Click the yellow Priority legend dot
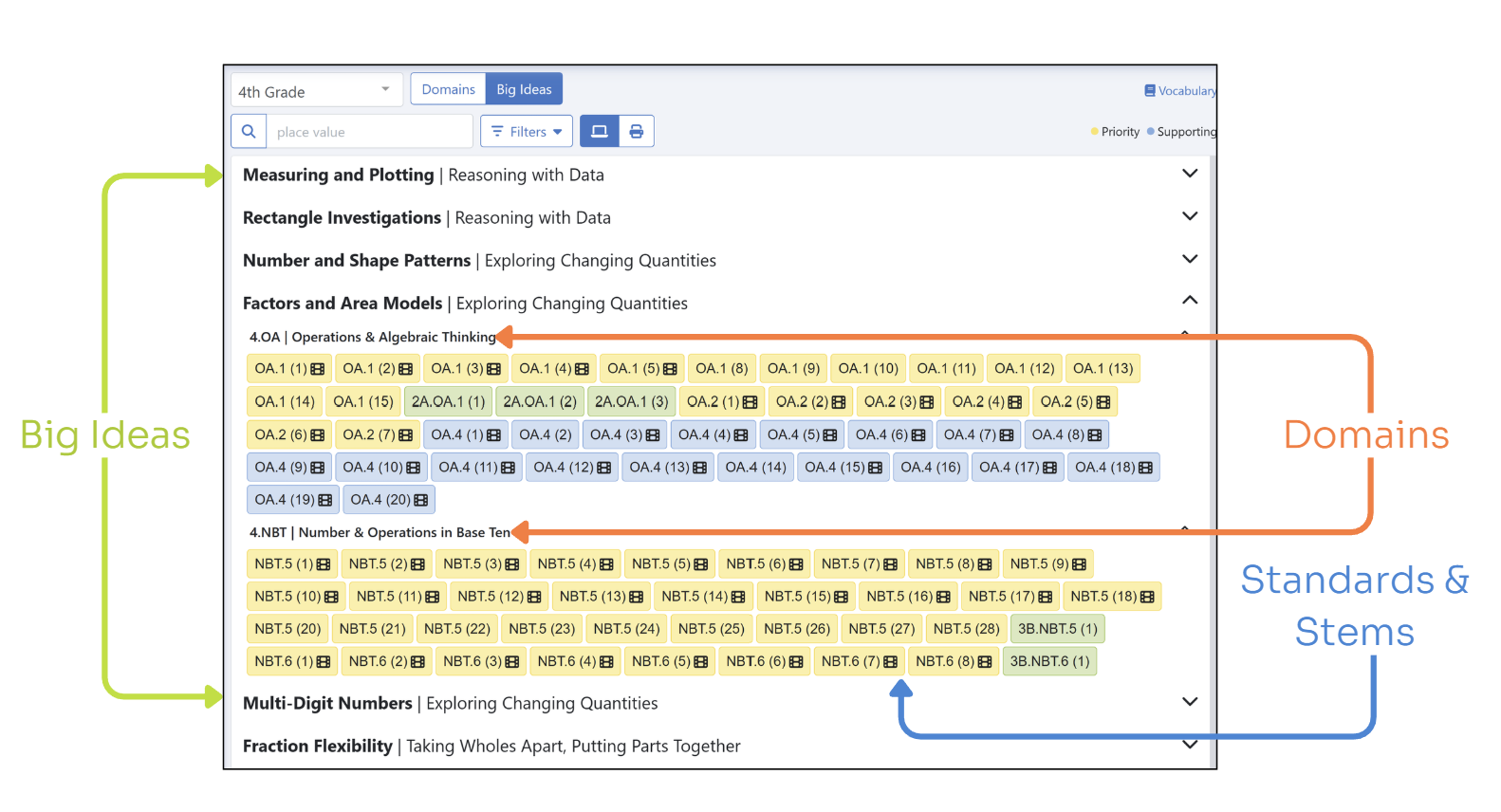Screen dimensions: 1501x812 click(1094, 132)
